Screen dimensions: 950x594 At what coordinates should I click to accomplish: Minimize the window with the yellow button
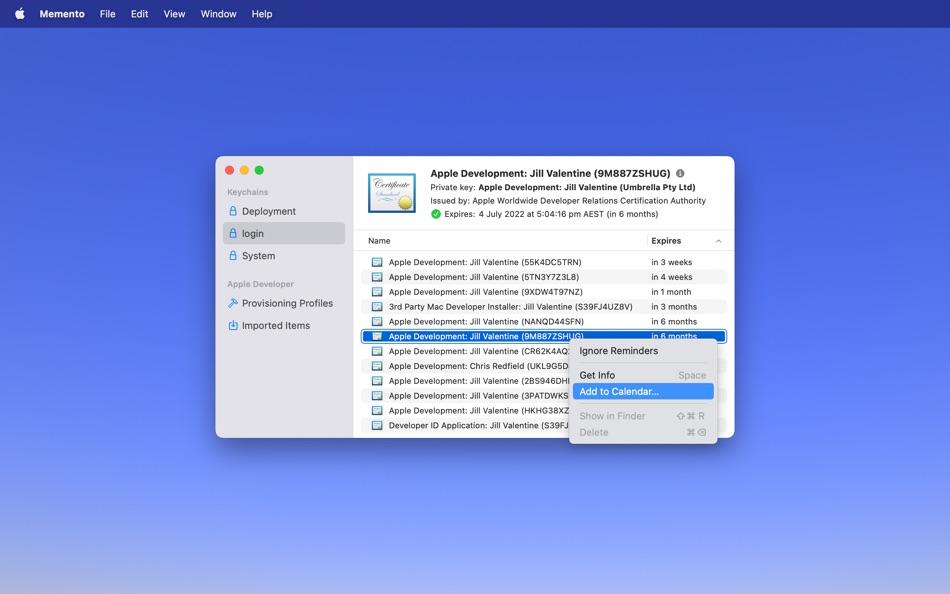pyautogui.click(x=244, y=170)
